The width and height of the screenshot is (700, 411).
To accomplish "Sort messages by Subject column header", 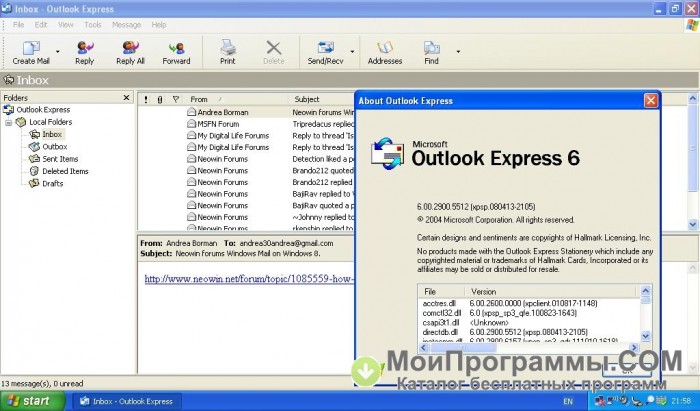I will click(x=307, y=100).
